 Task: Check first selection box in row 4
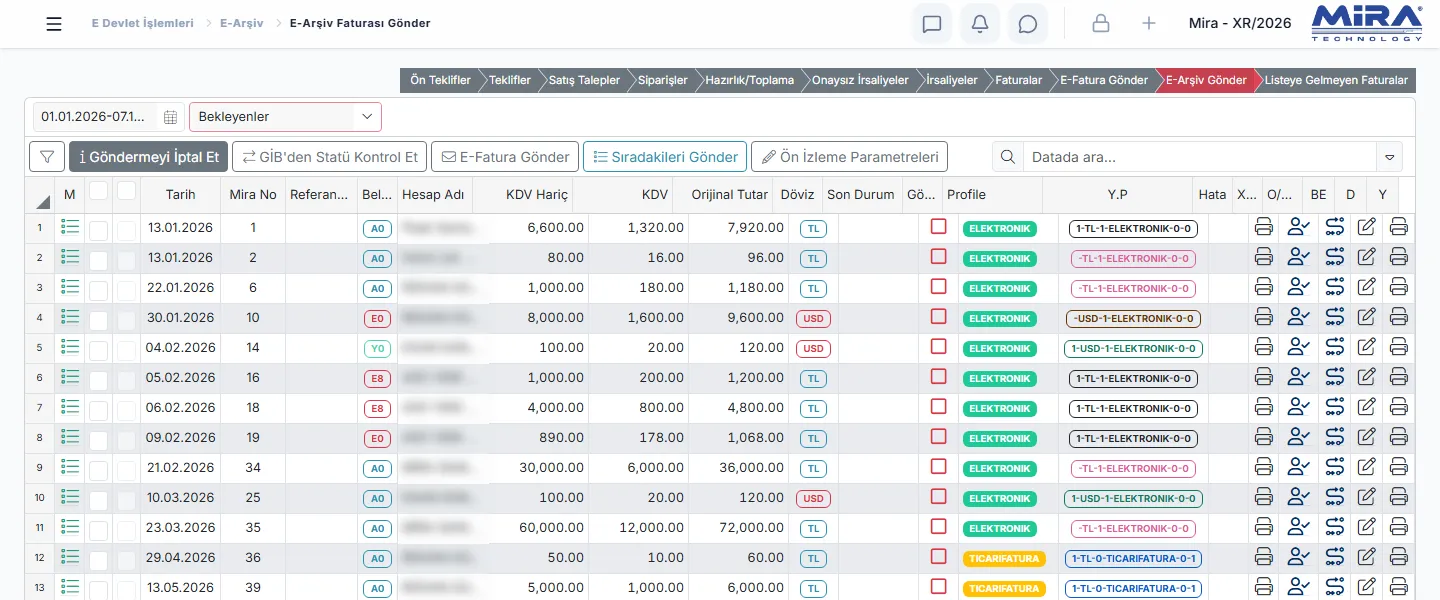coord(98,320)
